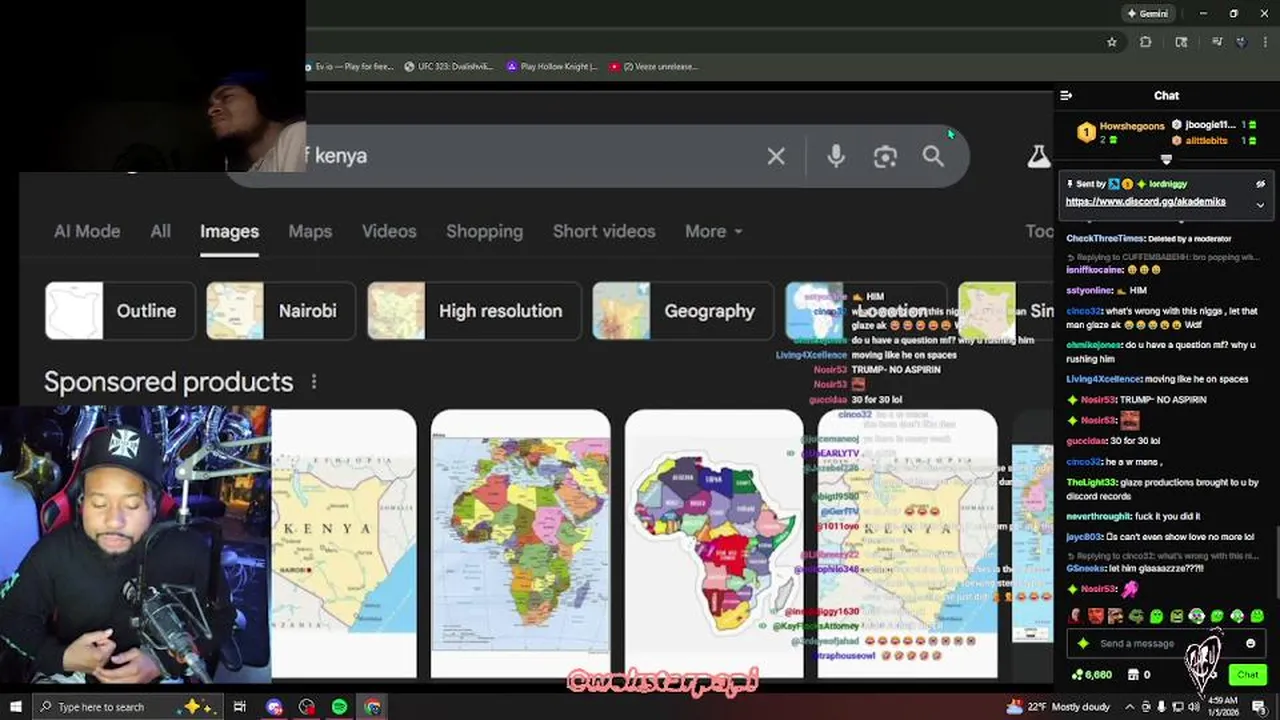
Task: Open the colorful Africa political map product
Action: 520,543
